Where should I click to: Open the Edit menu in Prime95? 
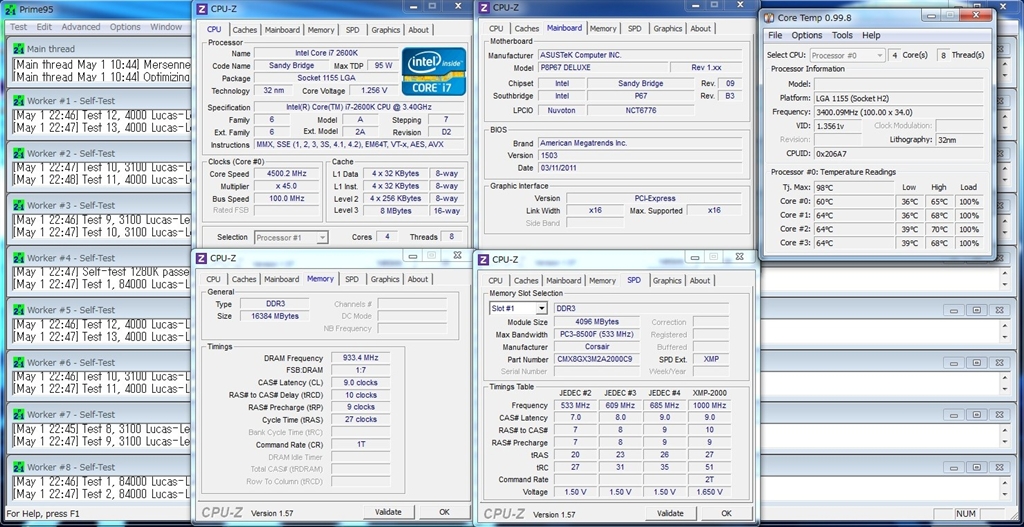[x=44, y=27]
